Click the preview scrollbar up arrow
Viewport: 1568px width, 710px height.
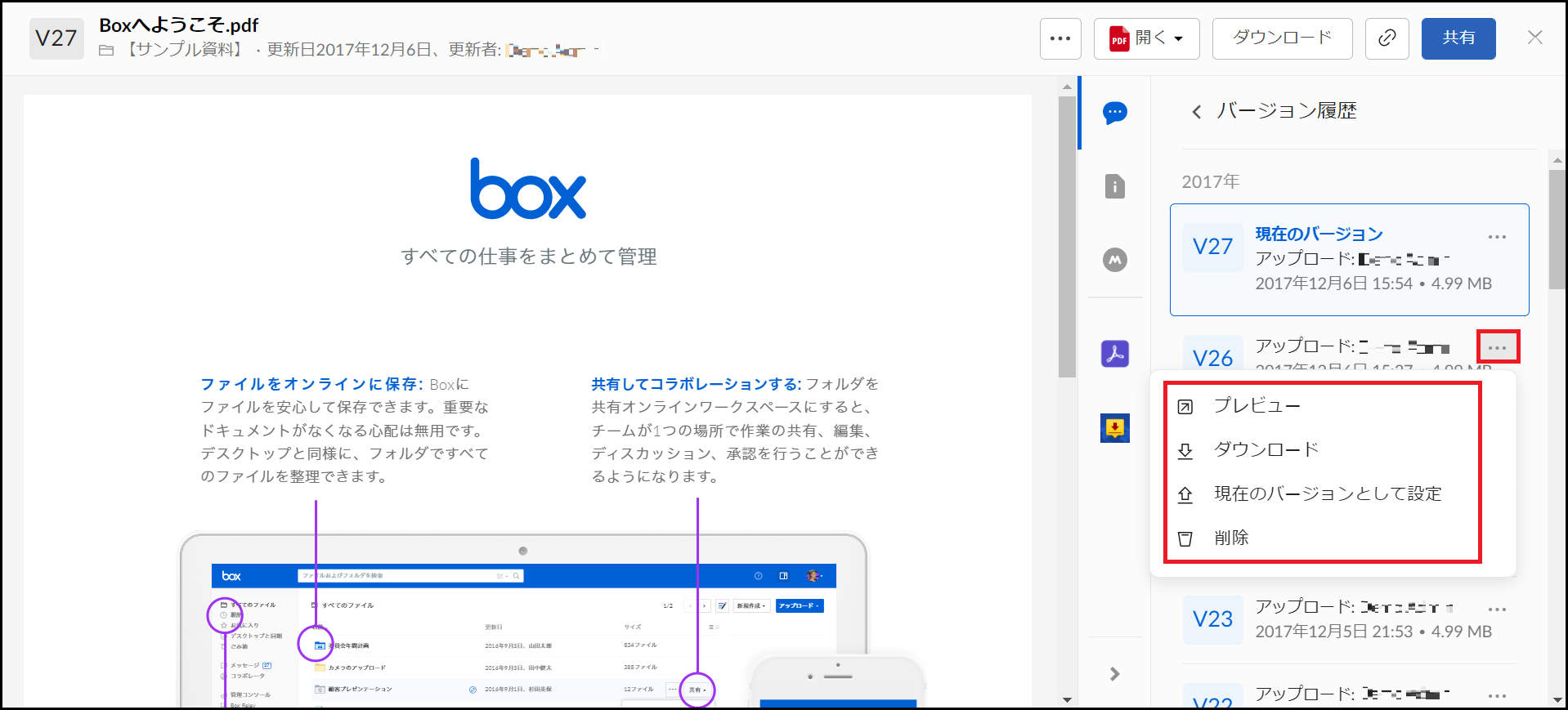click(x=1067, y=86)
